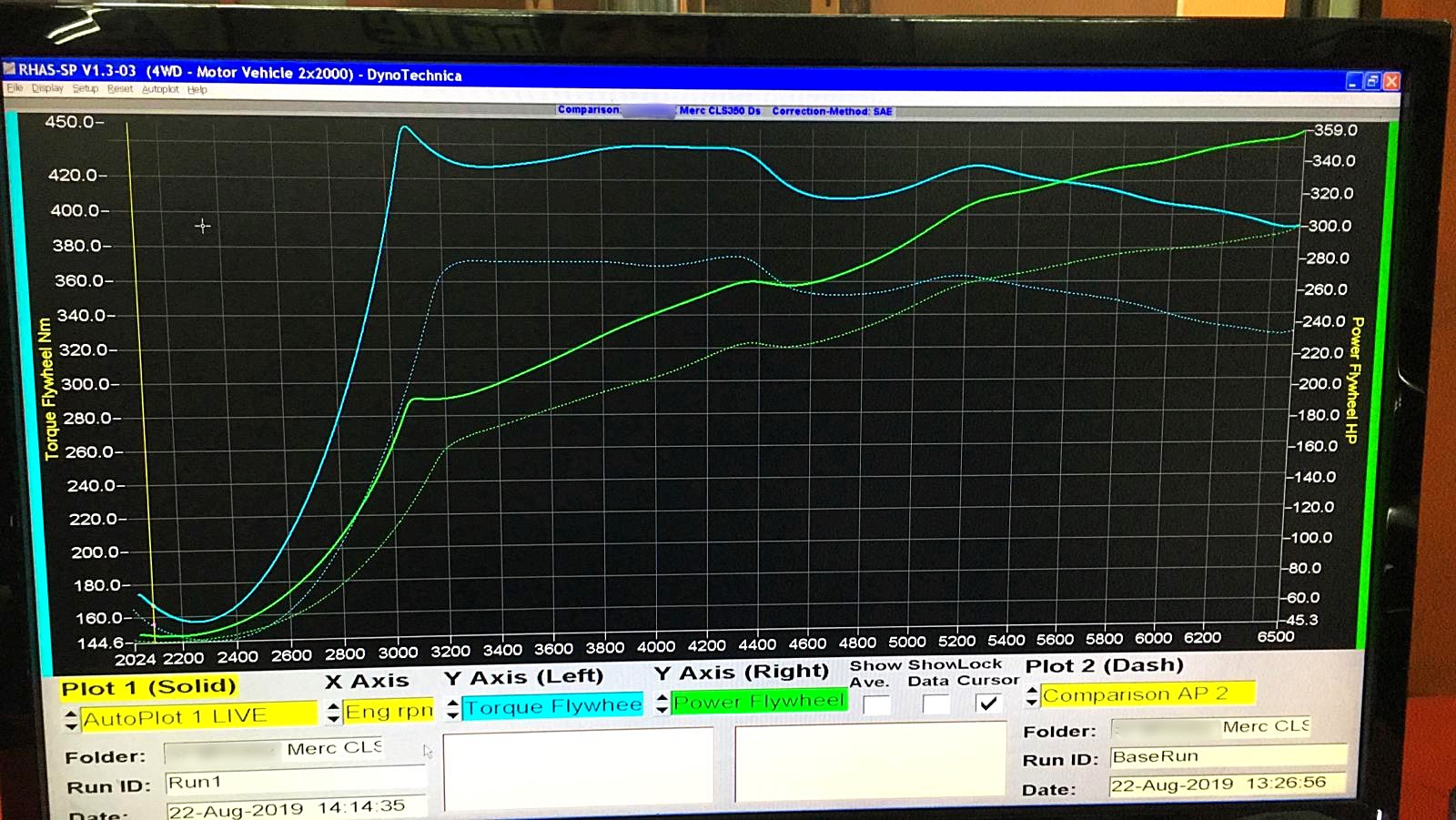Image resolution: width=1456 pixels, height=820 pixels.
Task: Click the Plot 1 (Solid) heading
Action: pyautogui.click(x=148, y=687)
